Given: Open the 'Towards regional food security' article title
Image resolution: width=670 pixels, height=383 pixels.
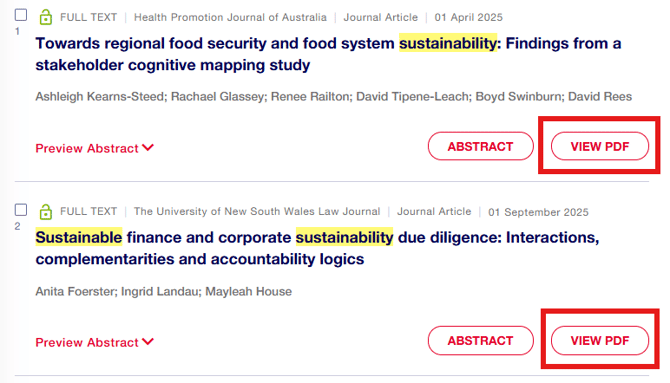Looking at the screenshot, I should [x=328, y=54].
